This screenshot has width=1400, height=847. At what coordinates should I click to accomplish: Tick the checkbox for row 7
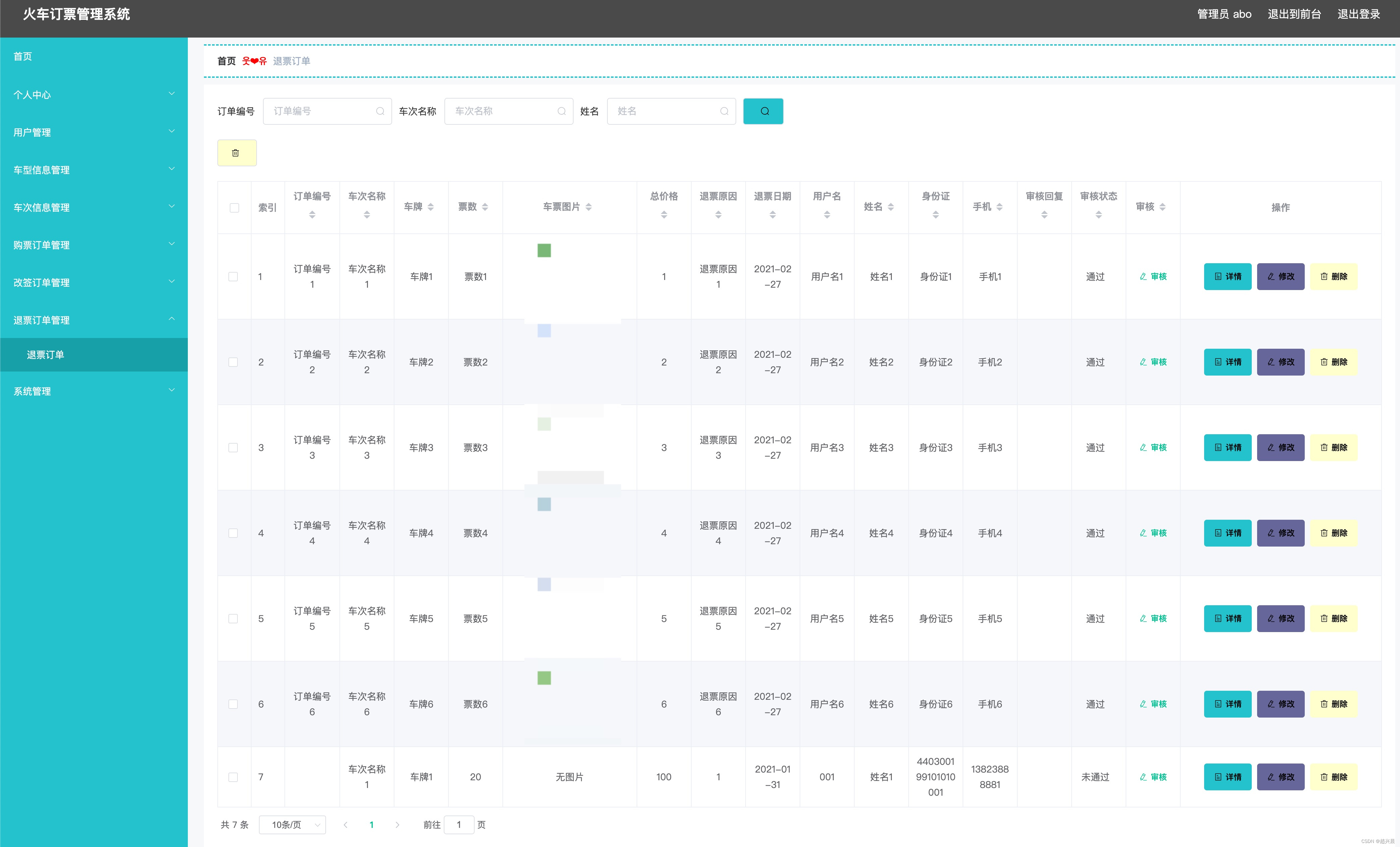pos(233,777)
